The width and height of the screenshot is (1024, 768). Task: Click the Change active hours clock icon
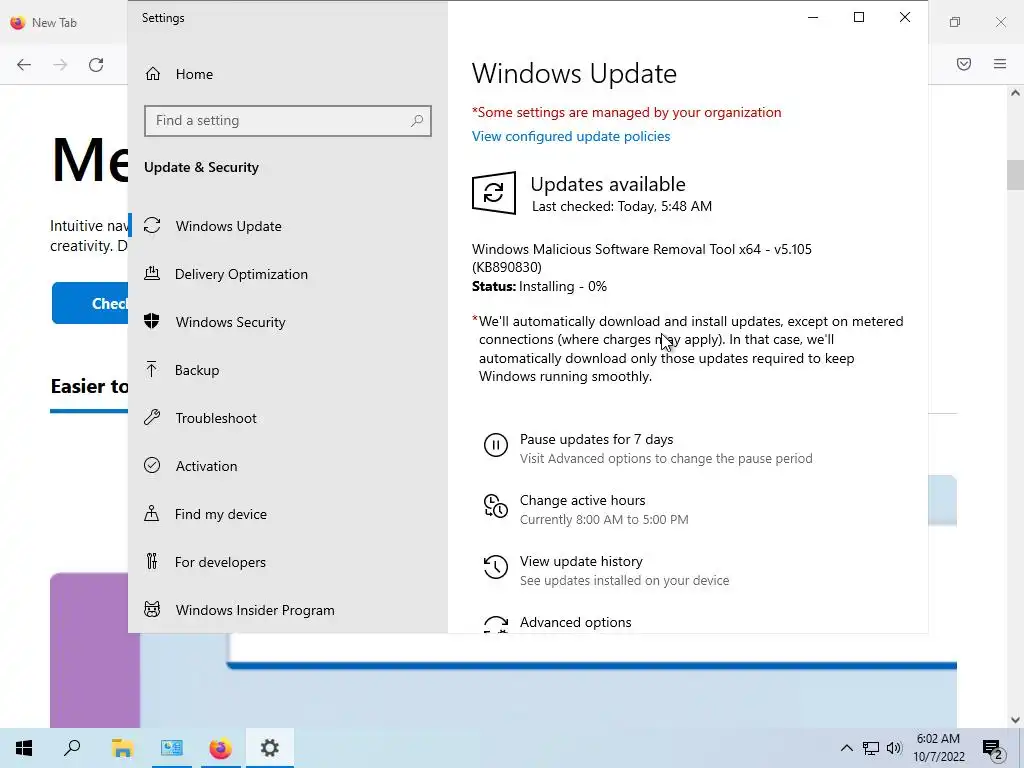pos(496,506)
